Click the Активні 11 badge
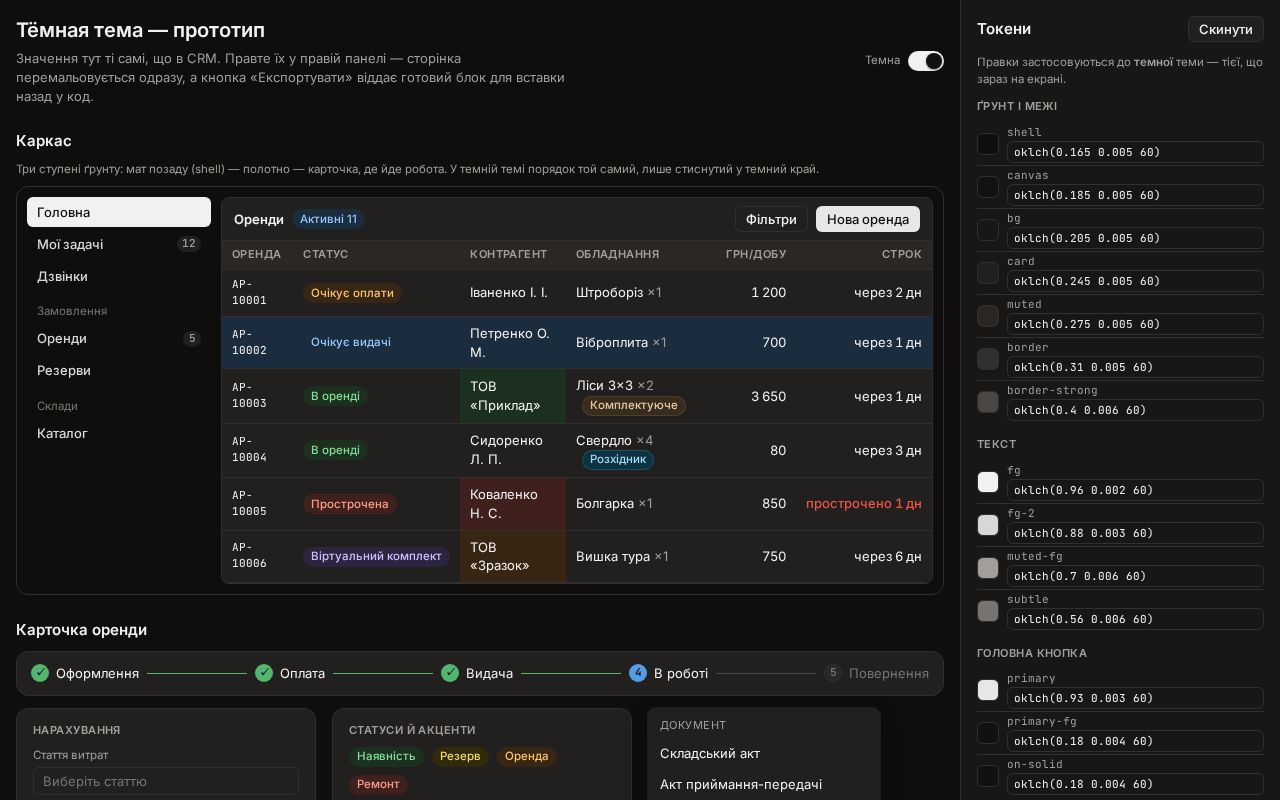Screen dimensions: 1280x800 tap(328, 219)
